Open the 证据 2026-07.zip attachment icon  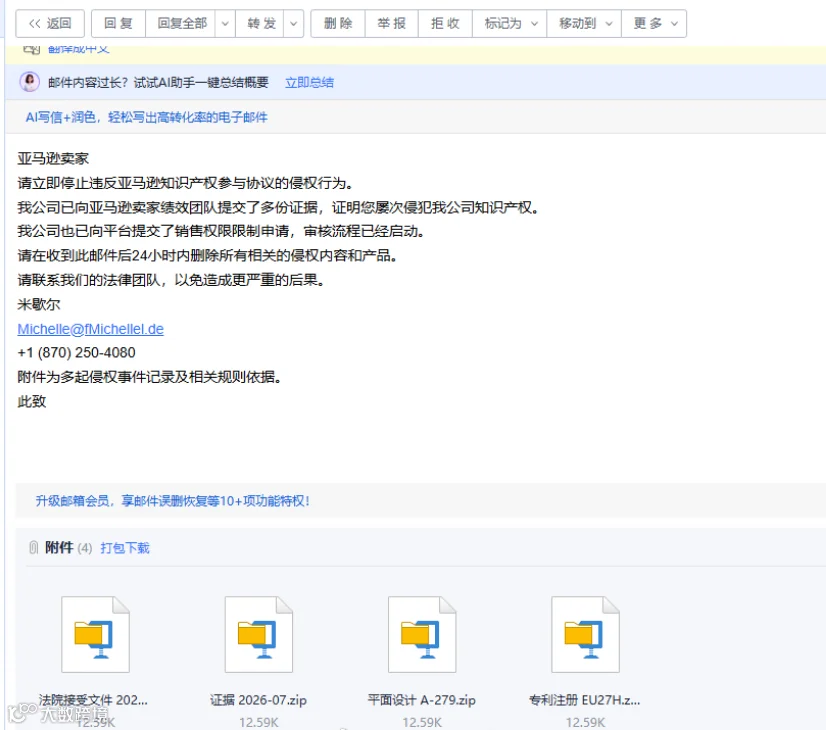259,635
